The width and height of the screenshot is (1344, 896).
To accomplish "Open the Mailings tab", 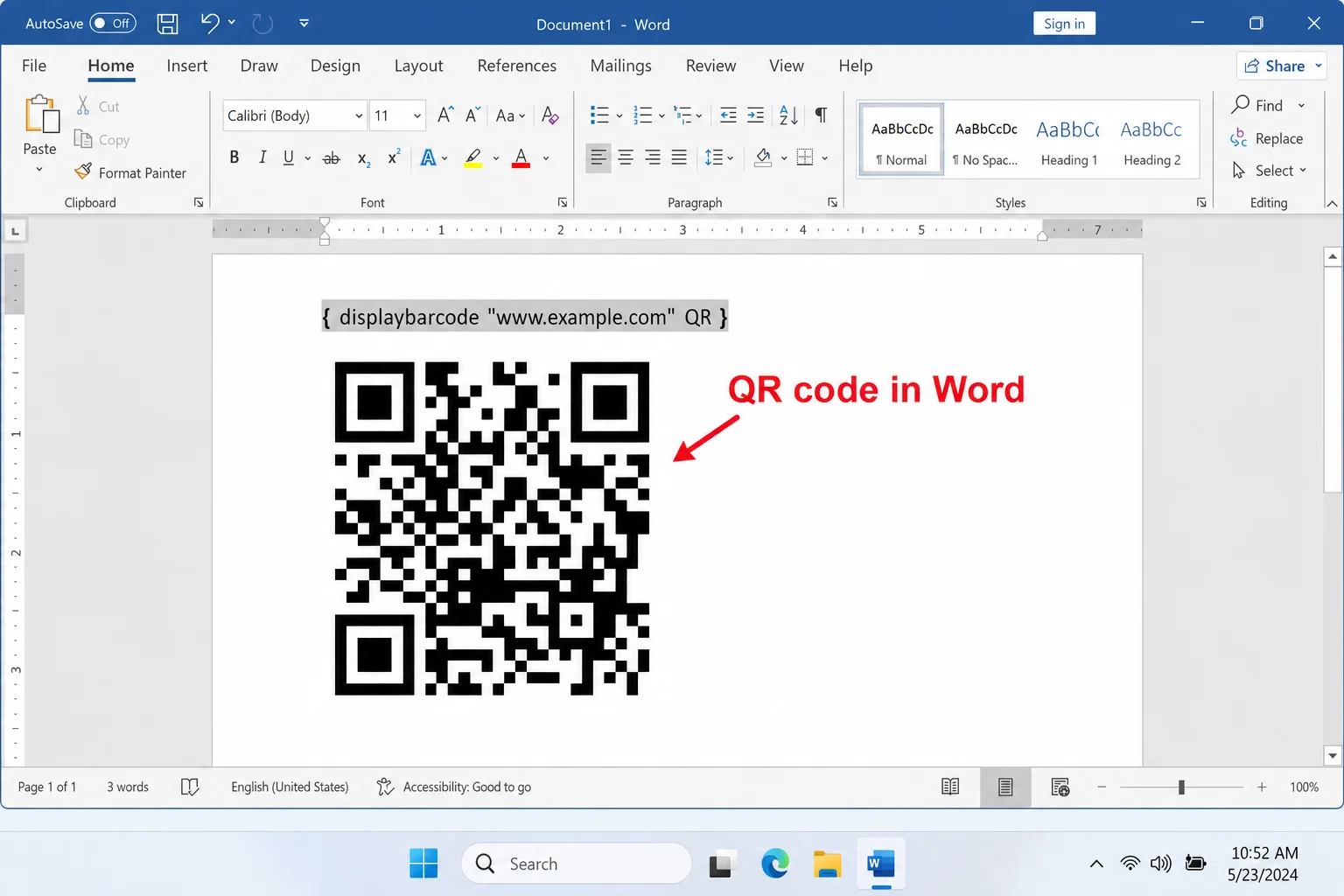I will point(621,66).
